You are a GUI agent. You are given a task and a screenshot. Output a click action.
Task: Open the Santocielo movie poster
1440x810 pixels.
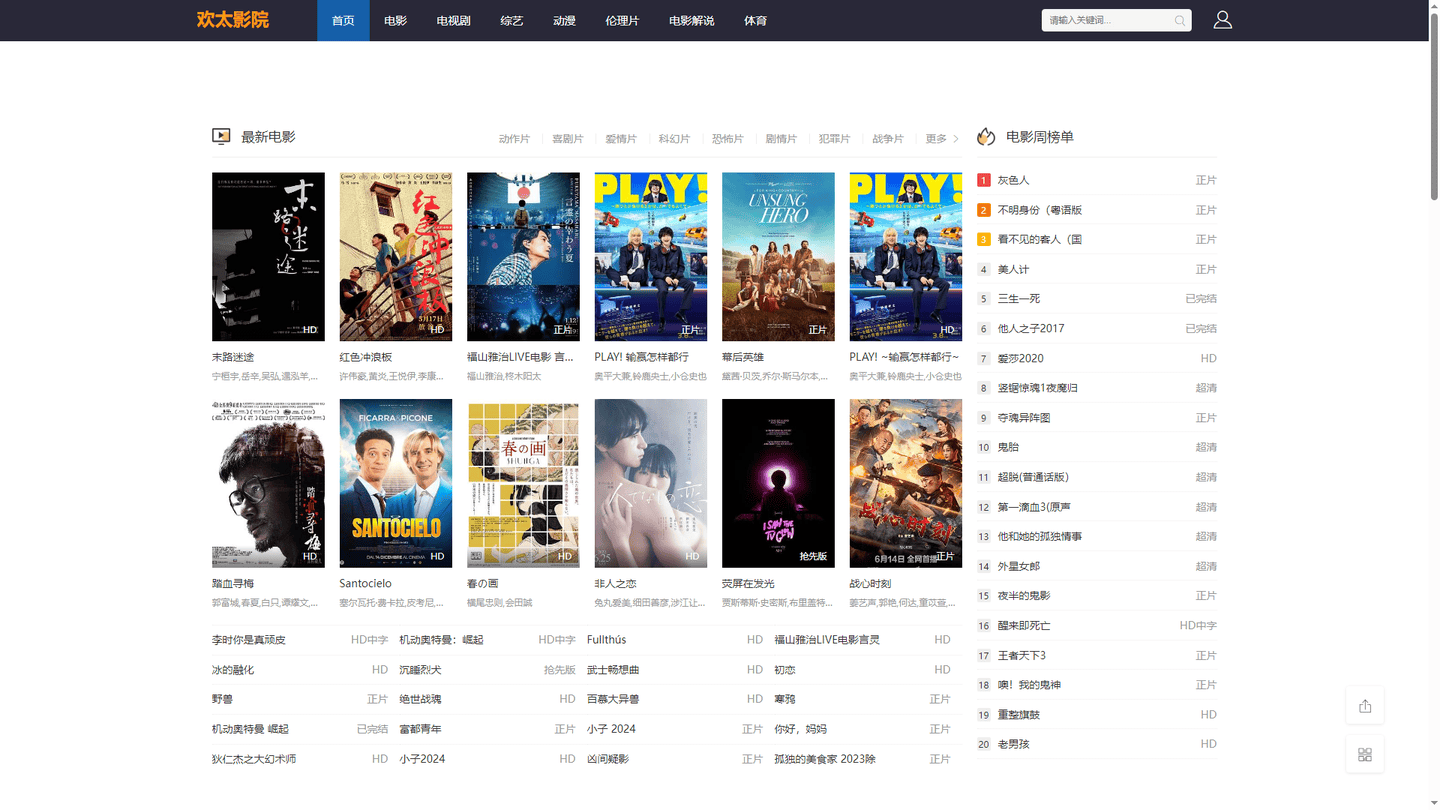pyautogui.click(x=396, y=484)
